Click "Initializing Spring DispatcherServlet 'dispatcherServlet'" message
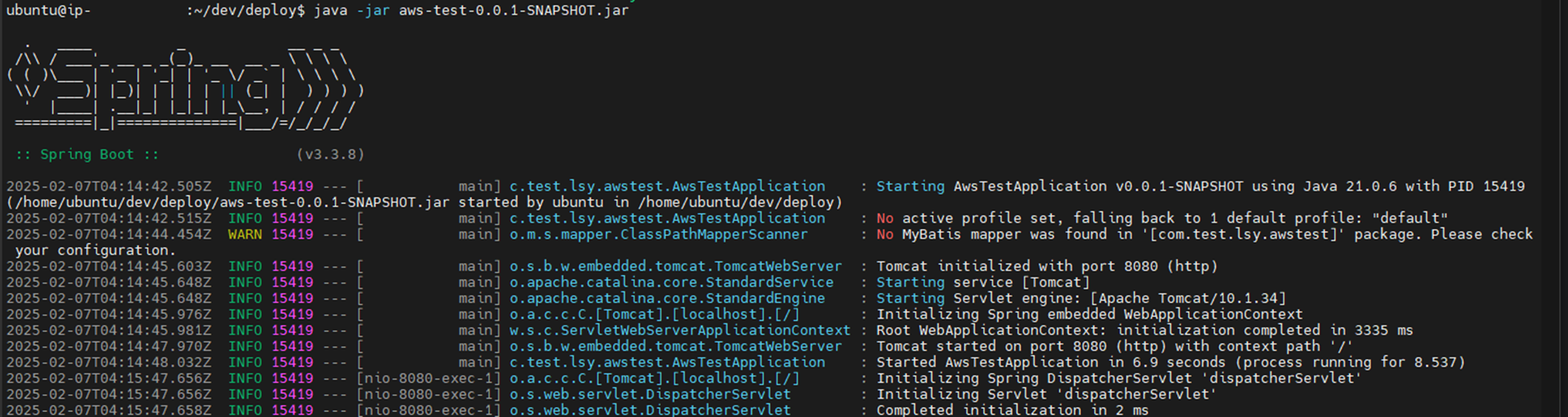This screenshot has height=417, width=1568. click(x=1119, y=378)
